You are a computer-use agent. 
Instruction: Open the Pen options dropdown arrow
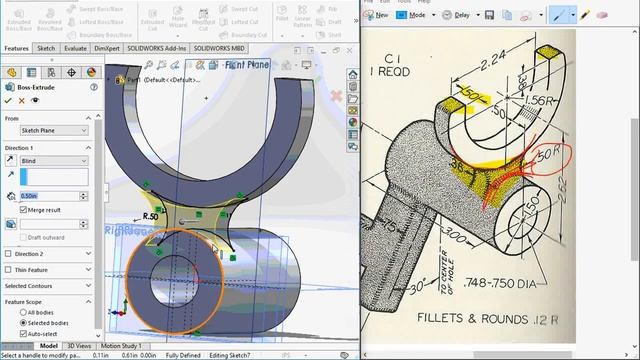[x=573, y=15]
